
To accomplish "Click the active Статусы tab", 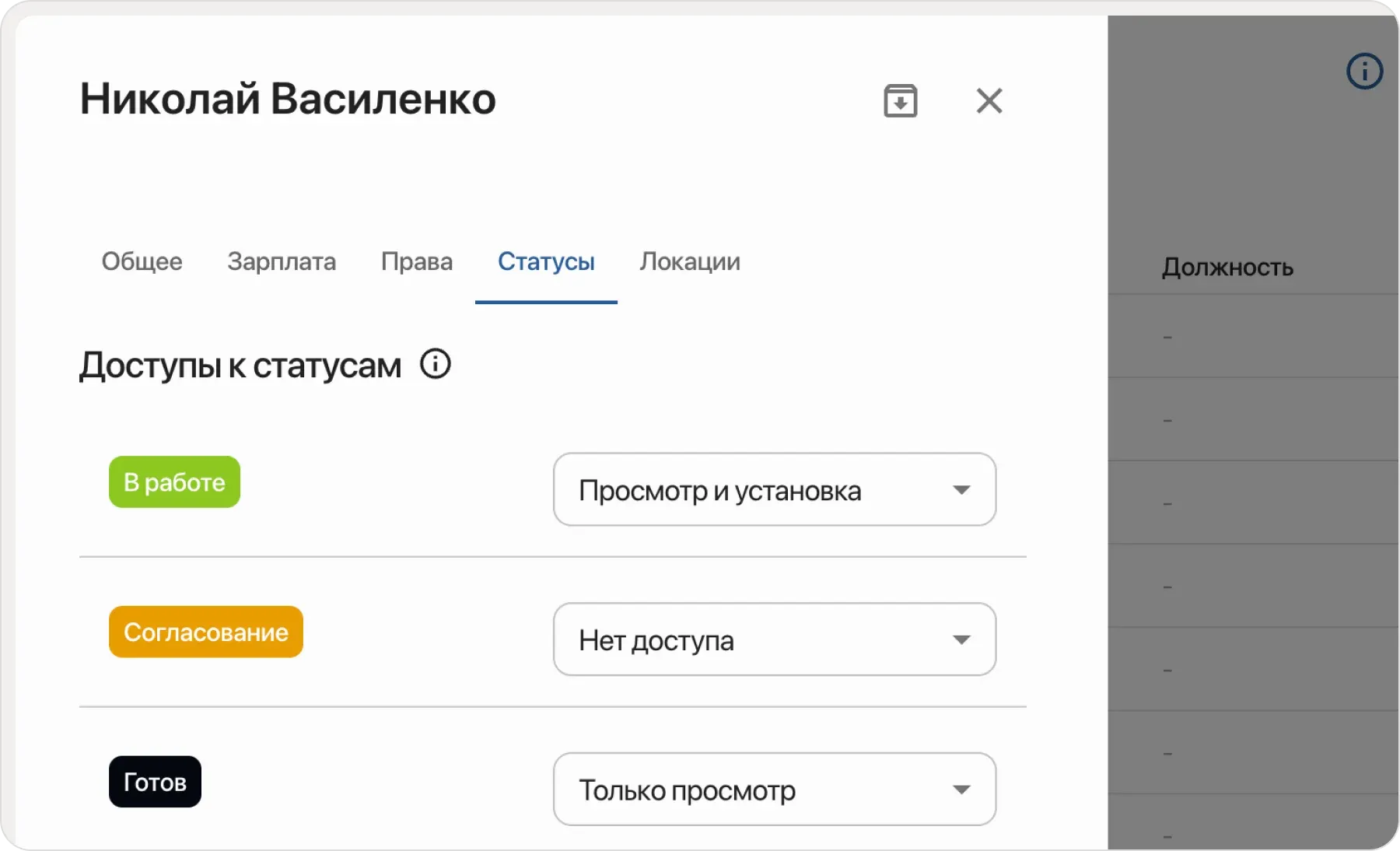I will click(x=545, y=262).
